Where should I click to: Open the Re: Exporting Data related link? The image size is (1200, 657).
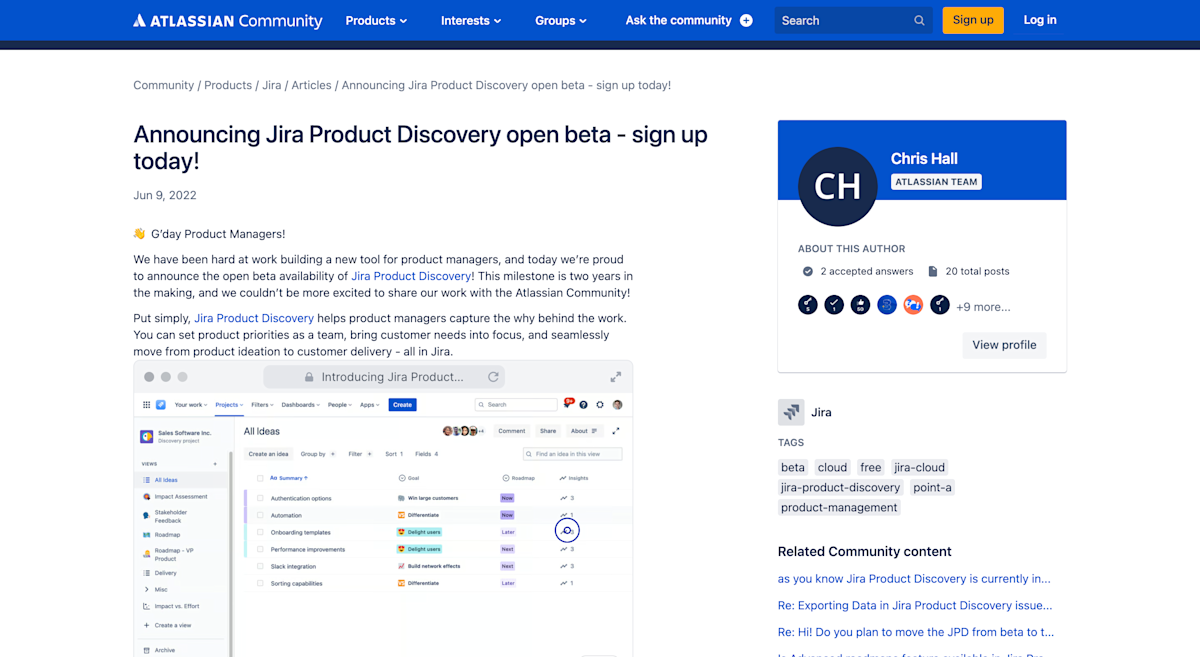click(x=915, y=605)
